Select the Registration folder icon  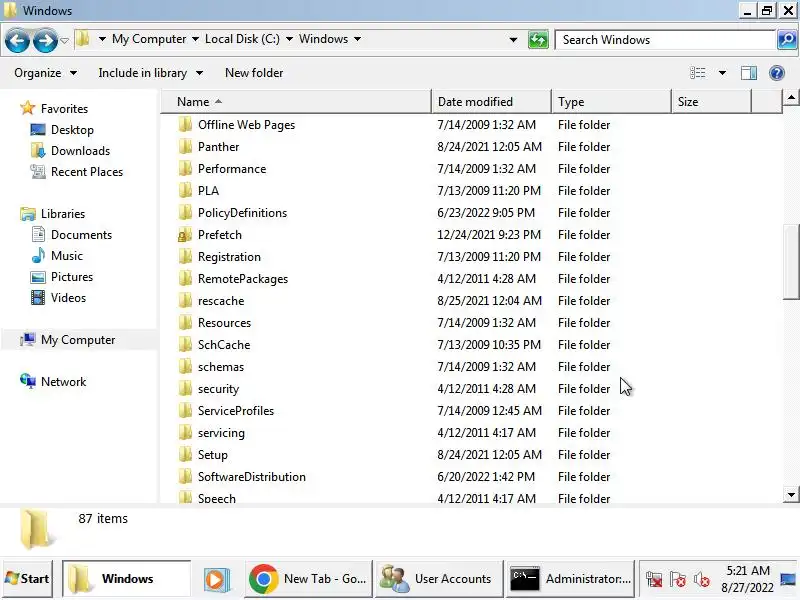[x=185, y=257]
